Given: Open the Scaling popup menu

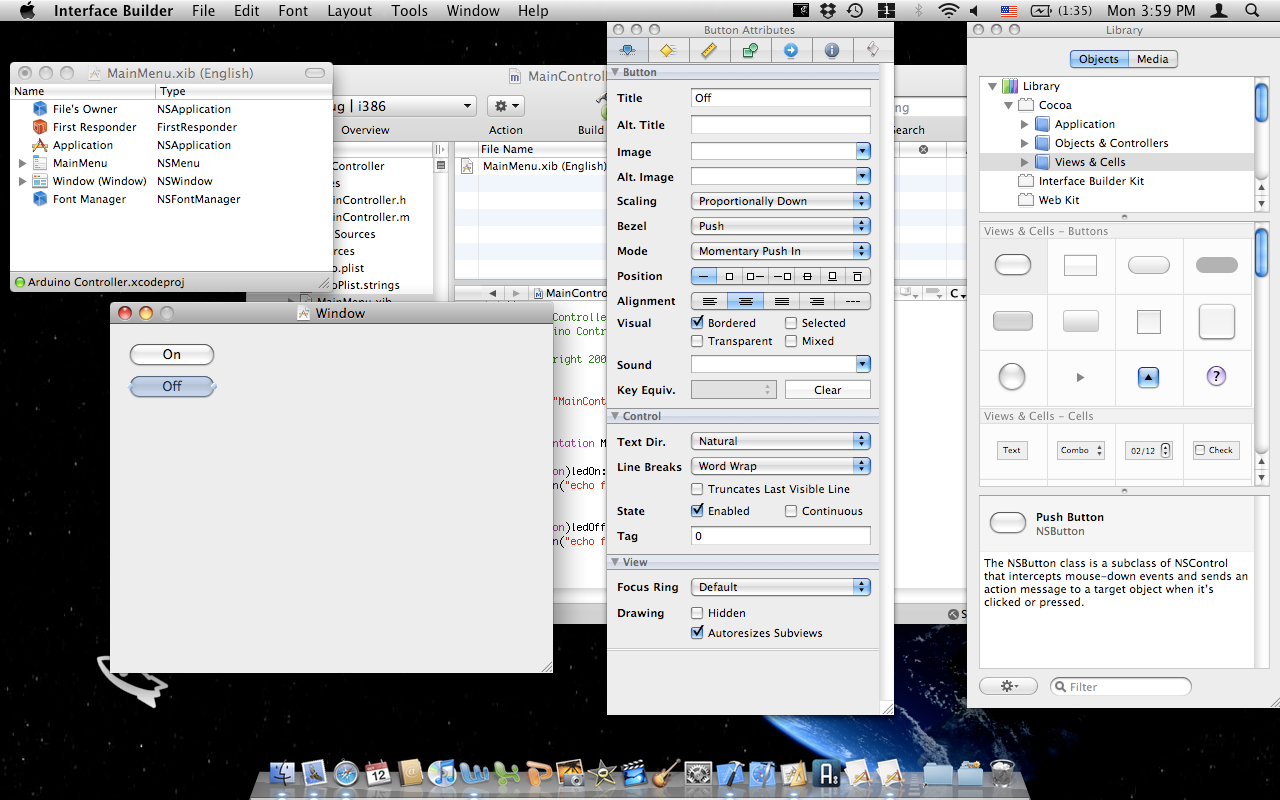Looking at the screenshot, I should point(781,201).
